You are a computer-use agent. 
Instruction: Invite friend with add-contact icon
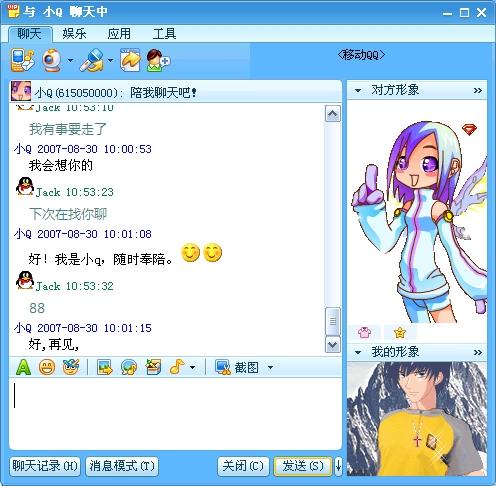(x=158, y=60)
